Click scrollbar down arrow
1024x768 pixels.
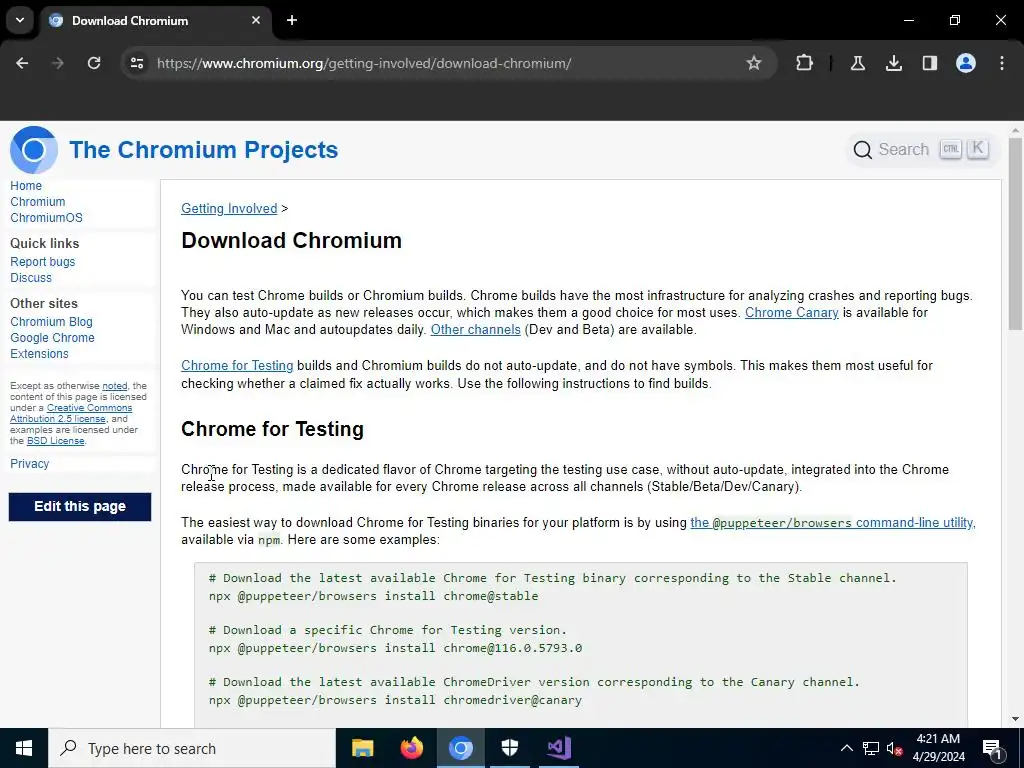[x=1015, y=719]
